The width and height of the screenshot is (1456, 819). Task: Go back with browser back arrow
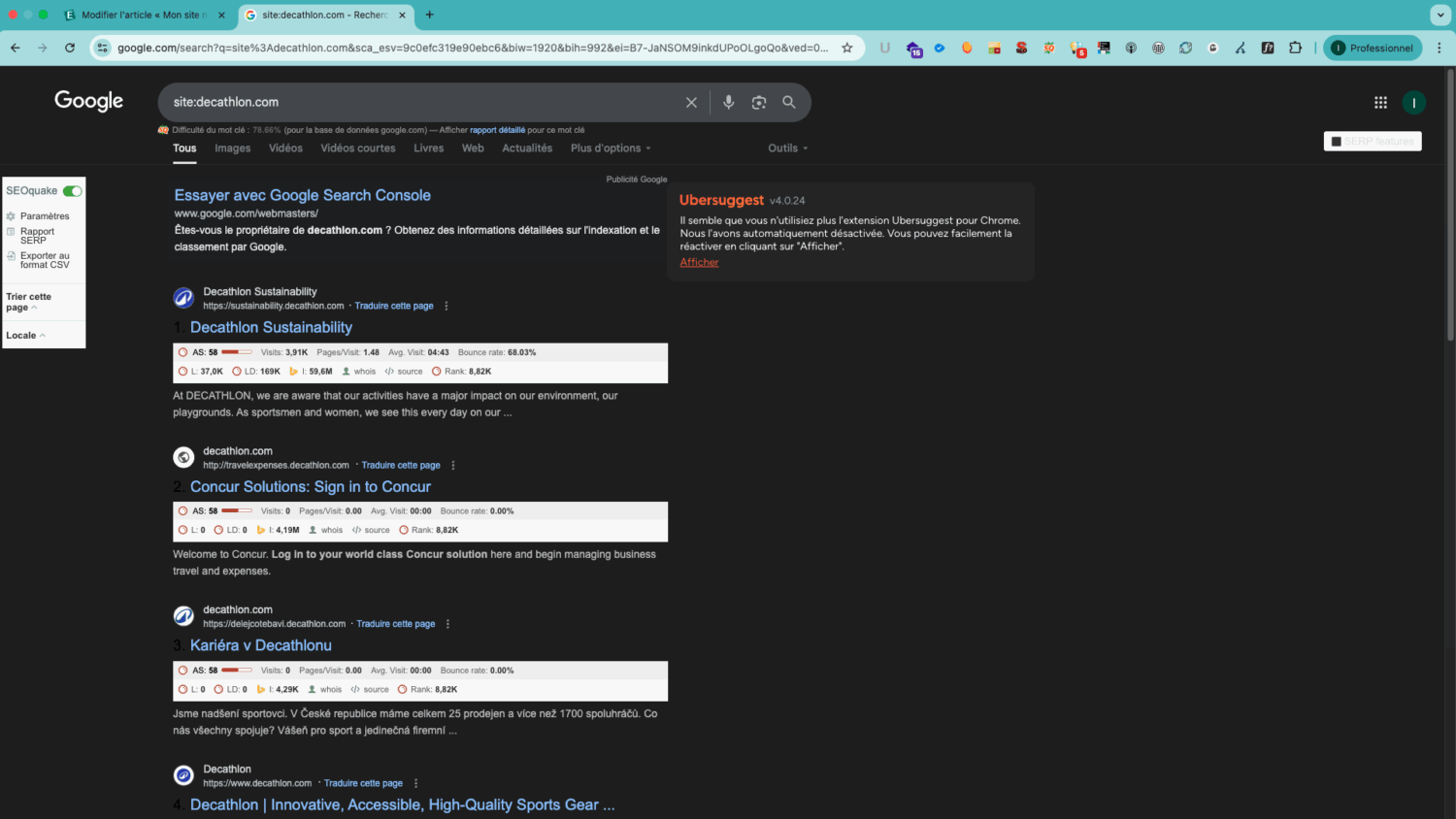[x=16, y=48]
